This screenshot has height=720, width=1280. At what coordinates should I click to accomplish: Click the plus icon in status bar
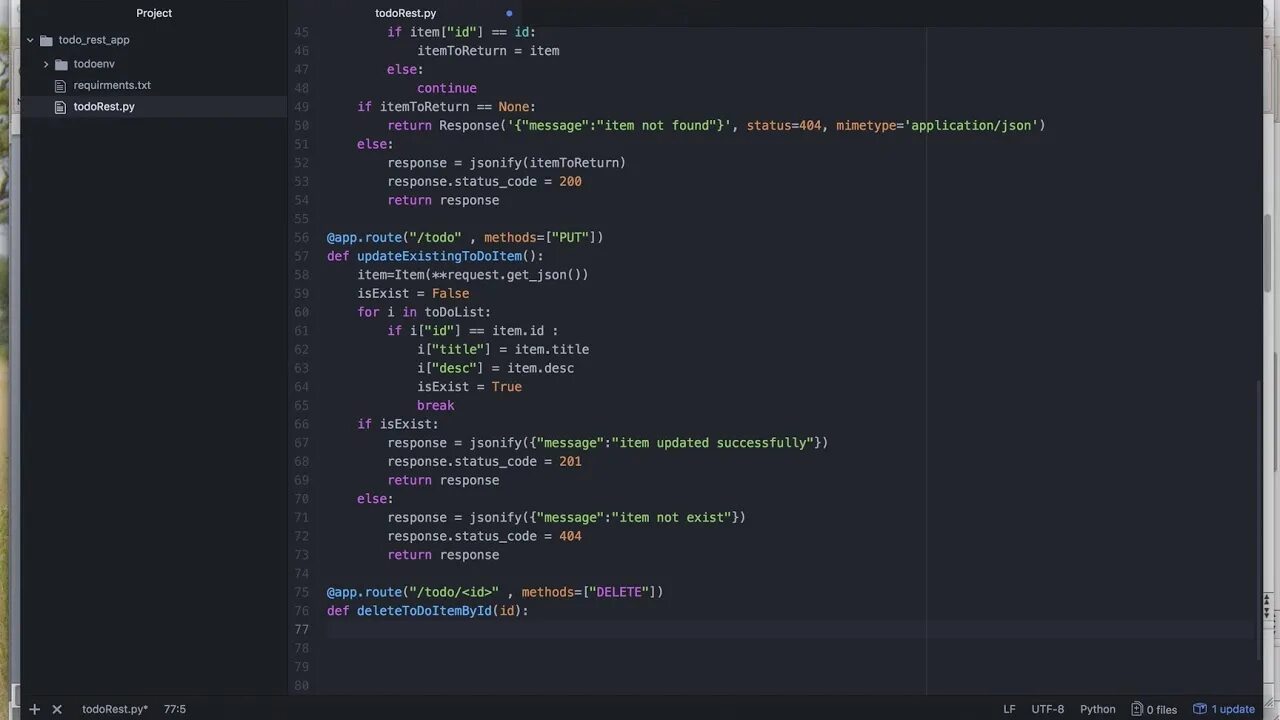(34, 709)
